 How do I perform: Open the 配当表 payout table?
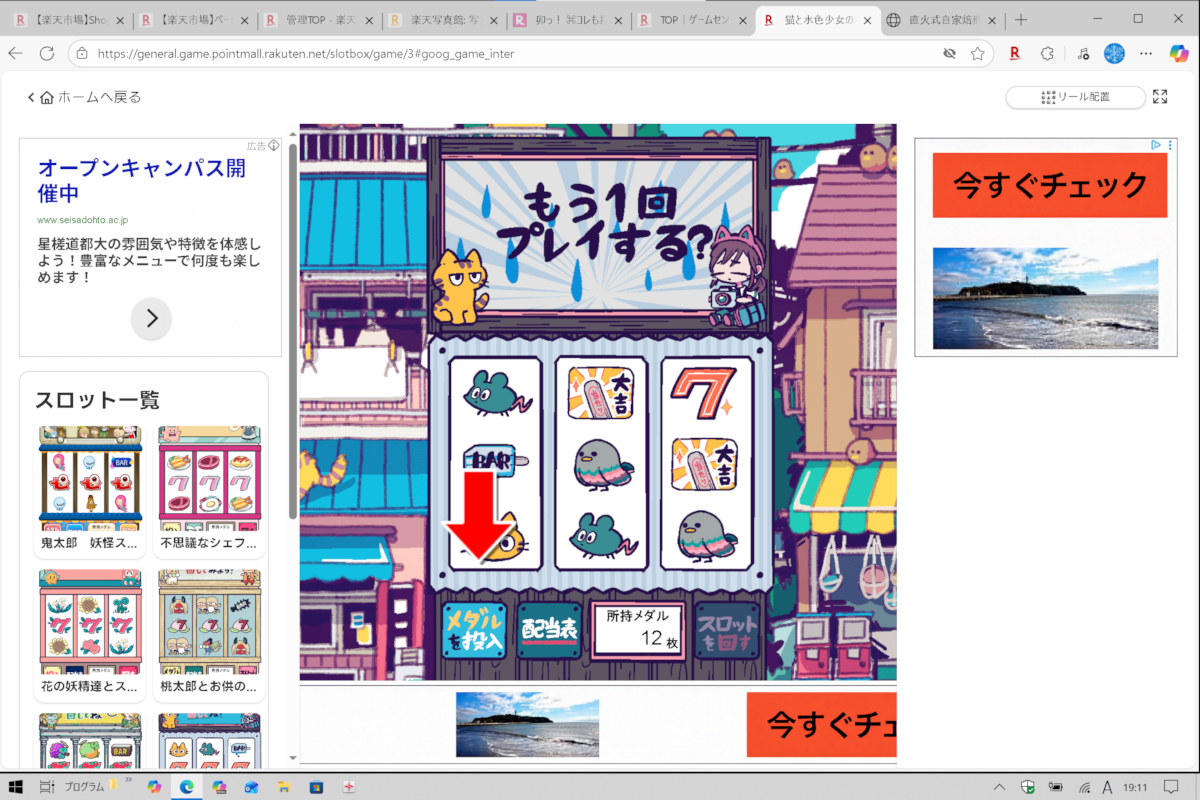549,630
